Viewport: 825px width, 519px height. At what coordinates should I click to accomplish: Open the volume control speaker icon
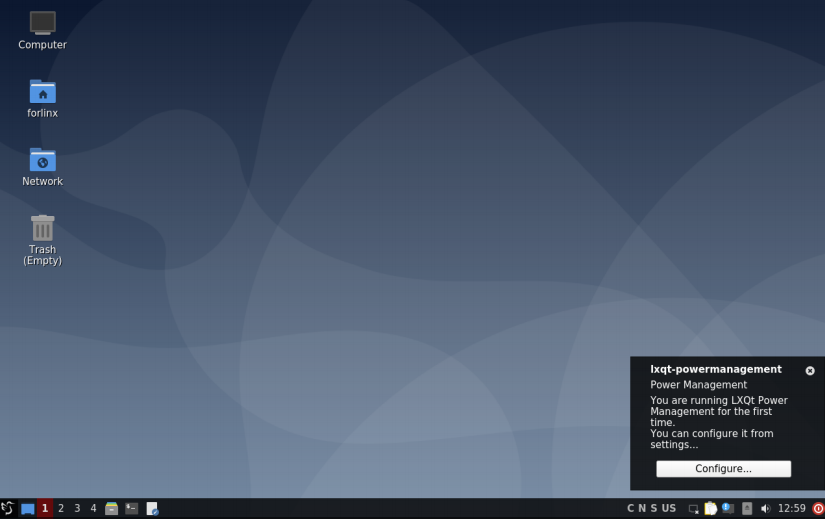(x=766, y=508)
